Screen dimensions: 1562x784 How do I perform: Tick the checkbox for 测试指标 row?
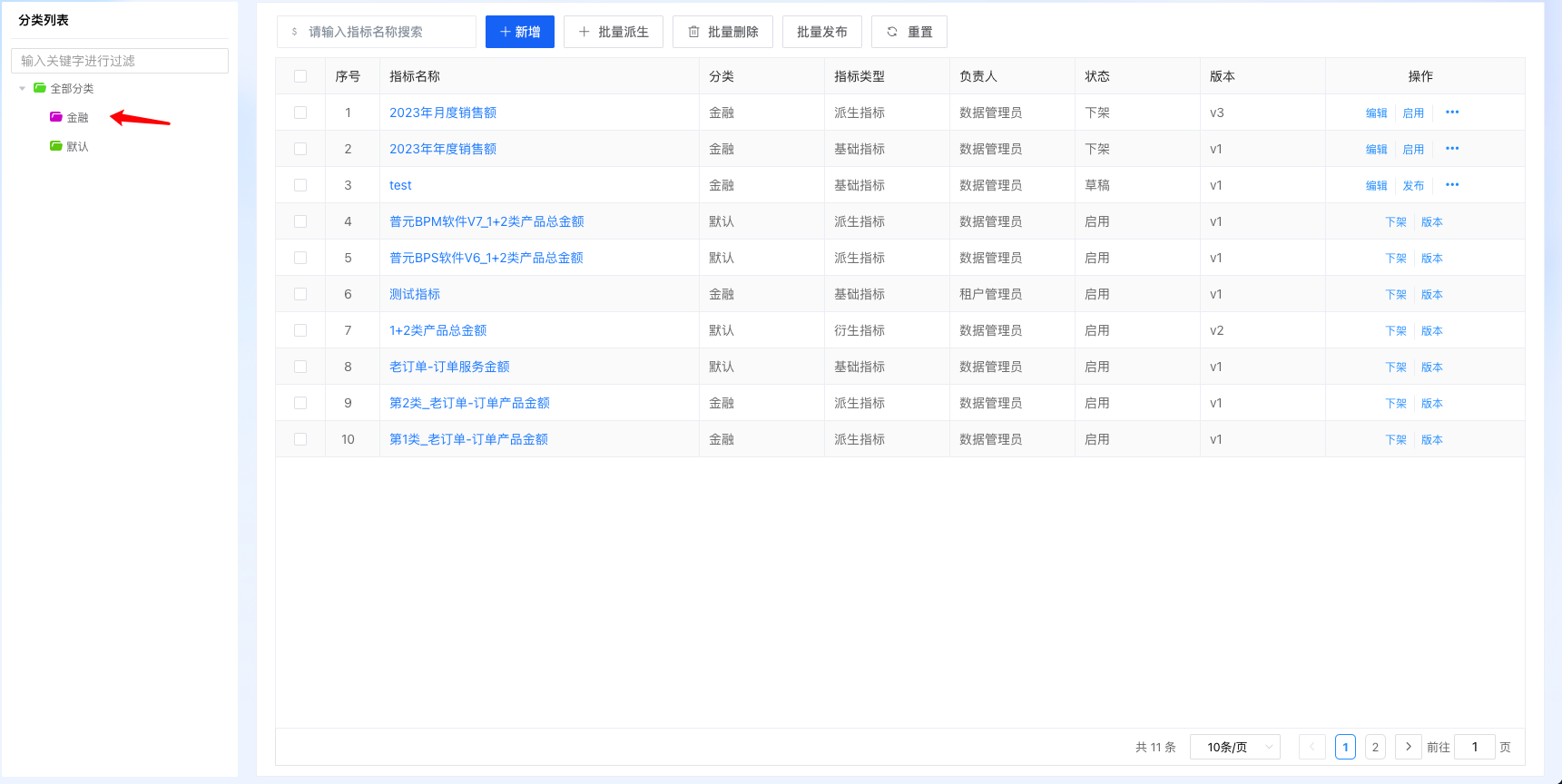click(300, 294)
